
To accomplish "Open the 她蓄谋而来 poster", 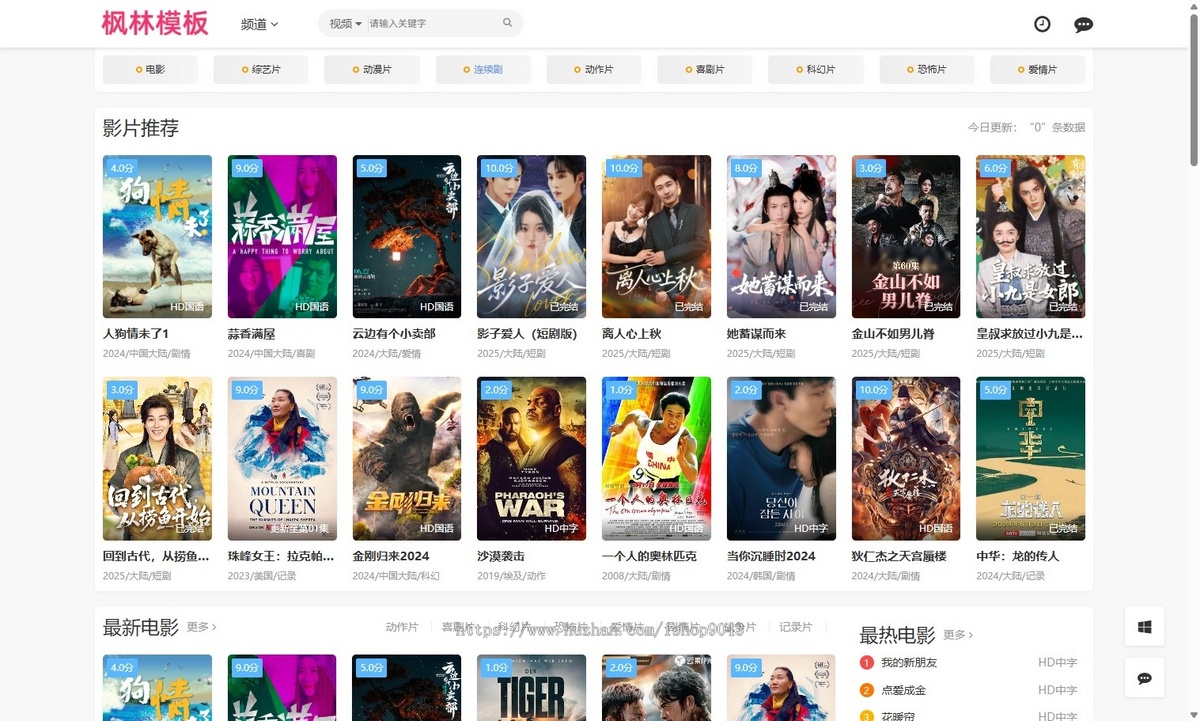I will 781,236.
